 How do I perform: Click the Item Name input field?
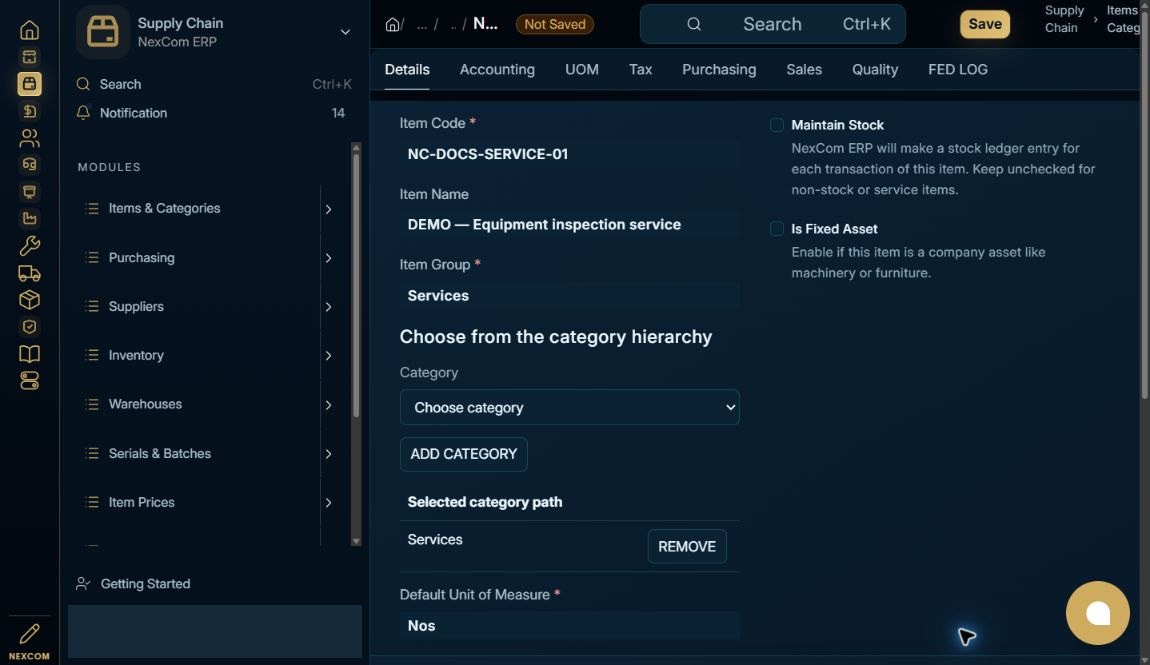[569, 224]
